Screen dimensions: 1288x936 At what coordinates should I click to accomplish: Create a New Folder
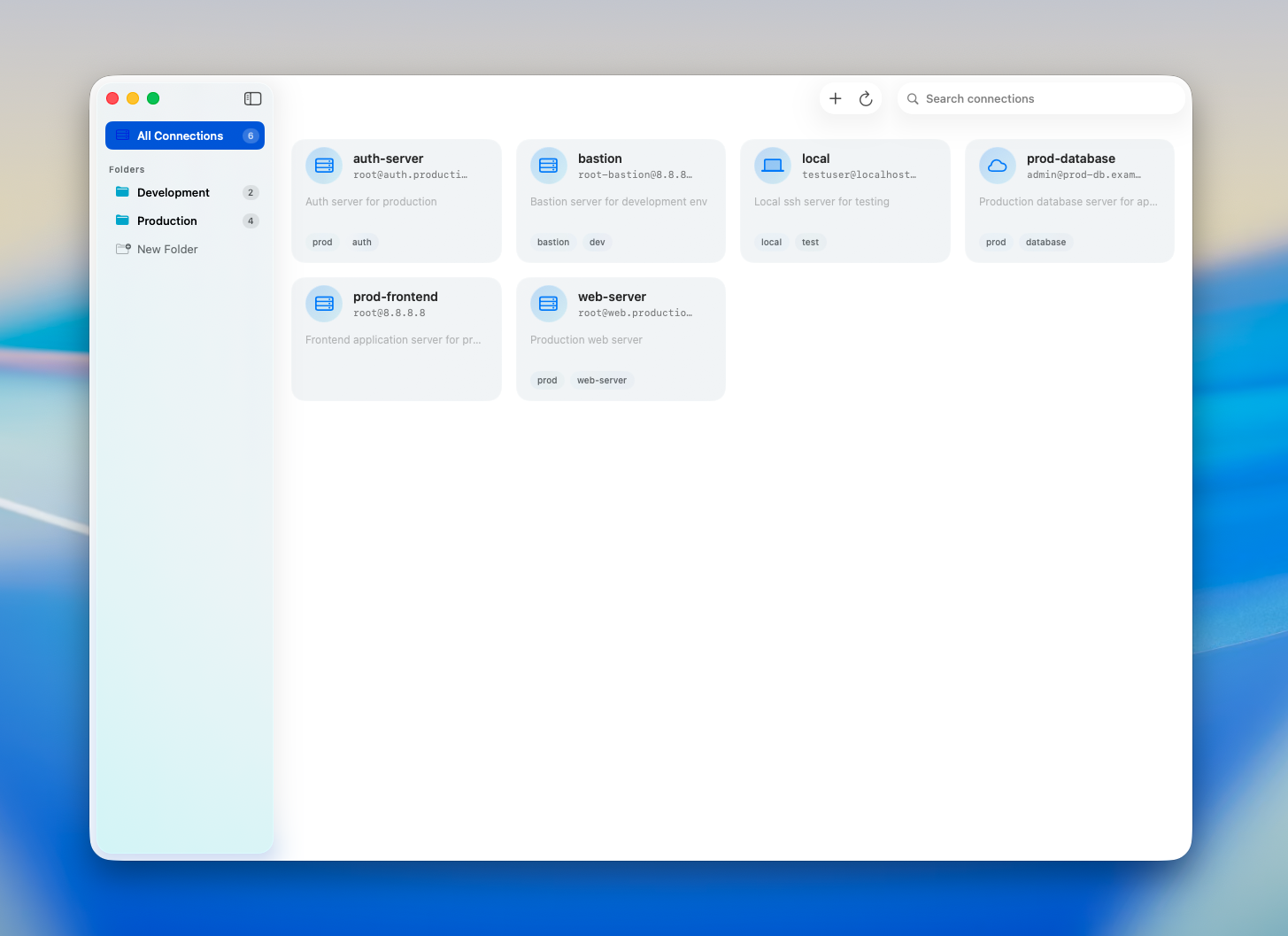click(x=185, y=249)
